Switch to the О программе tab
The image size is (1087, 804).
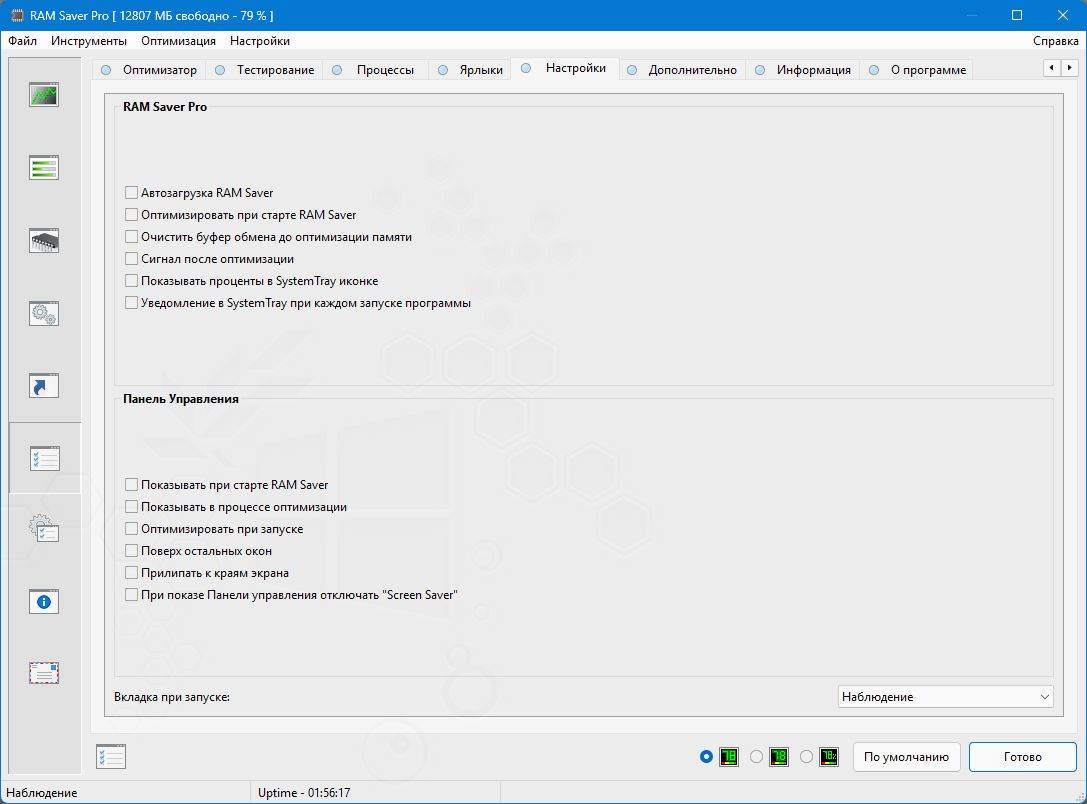[x=917, y=70]
